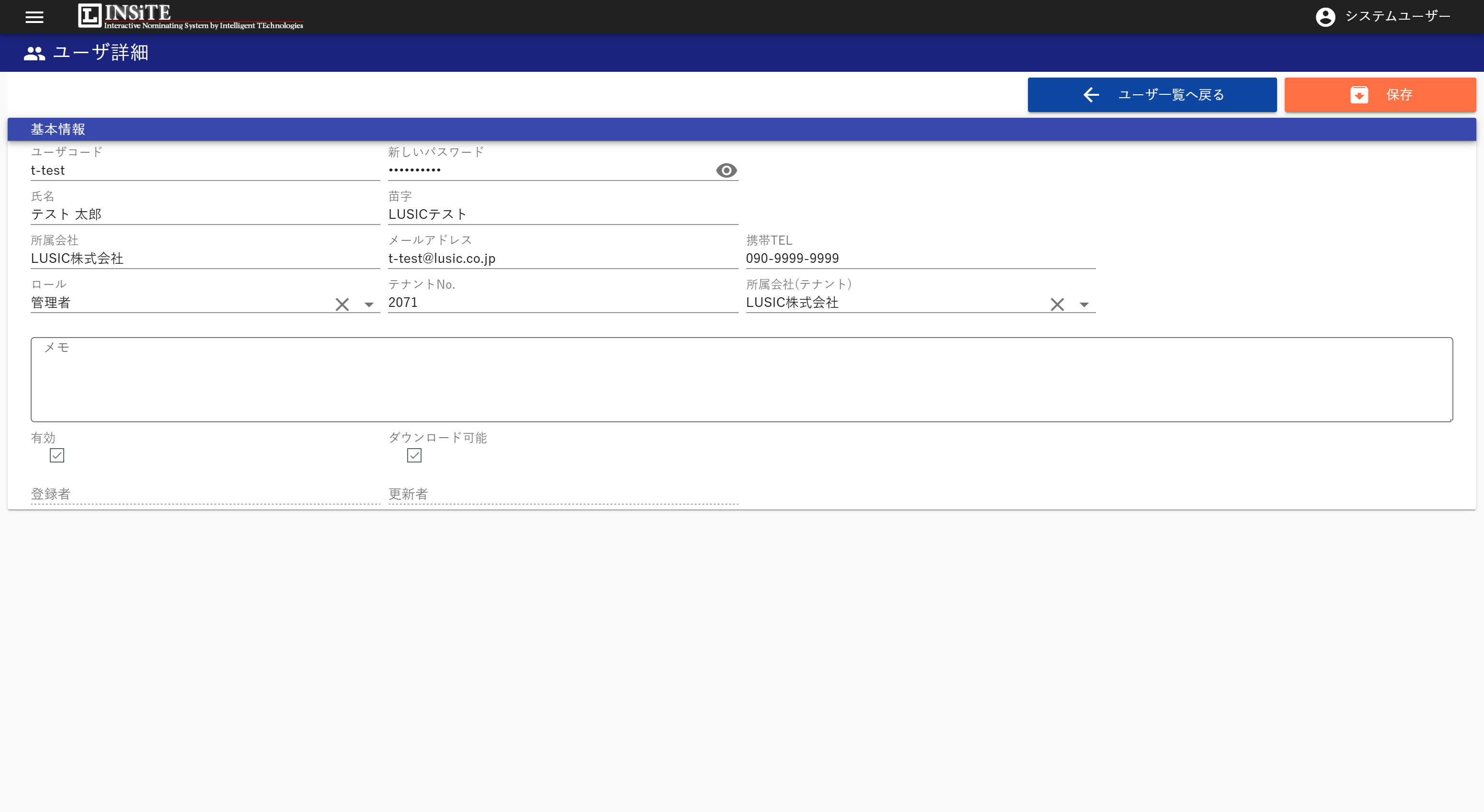Open the 管理者 role selector
Screen dimensions: 1484x812
[173, 302]
